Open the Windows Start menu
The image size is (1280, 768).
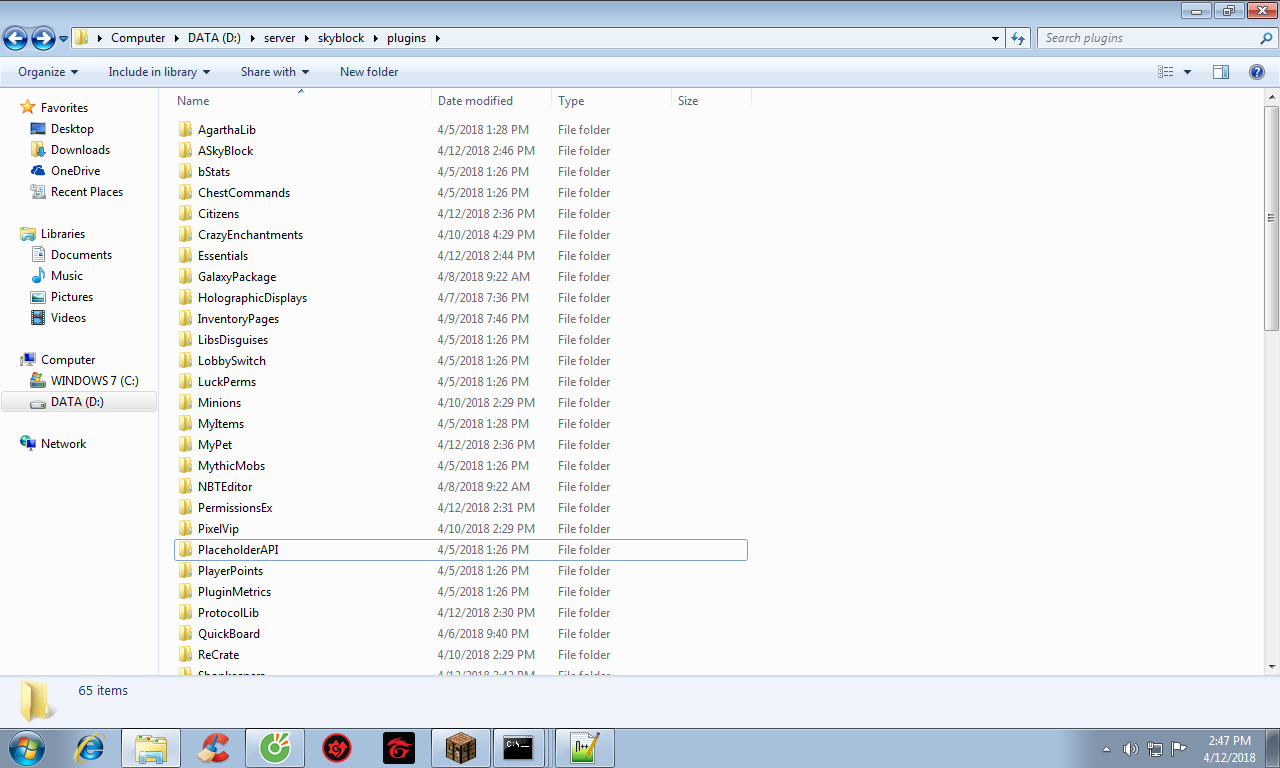25,747
